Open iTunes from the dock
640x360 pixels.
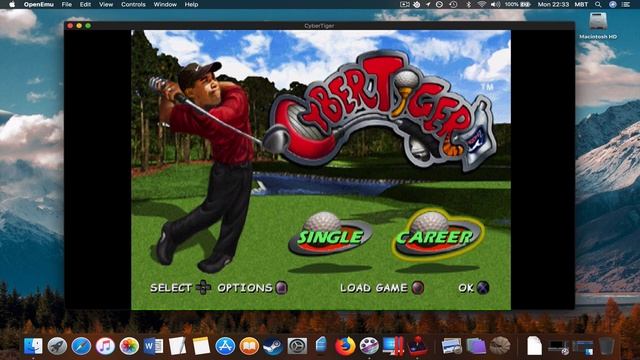pos(105,346)
